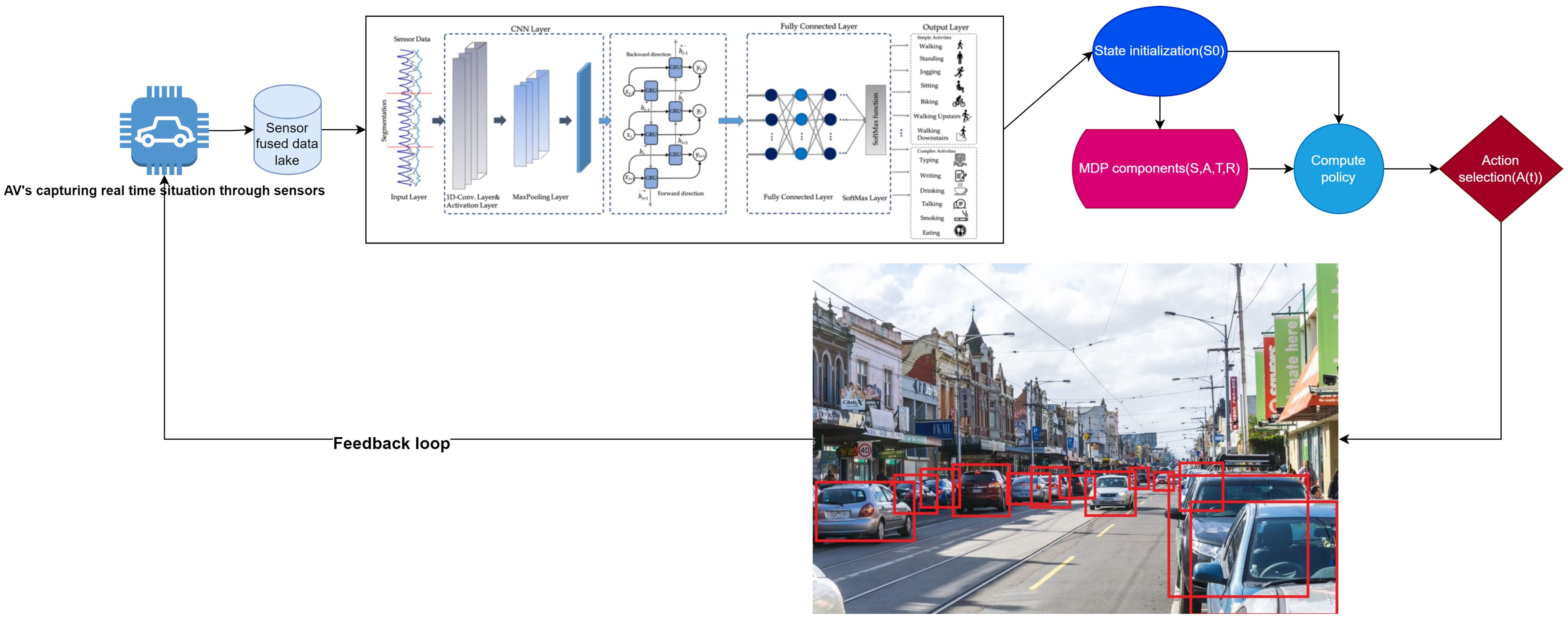This screenshot has height=622, width=1568.
Task: Select the 1D-Conv layer stack
Action: pyautogui.click(x=469, y=116)
